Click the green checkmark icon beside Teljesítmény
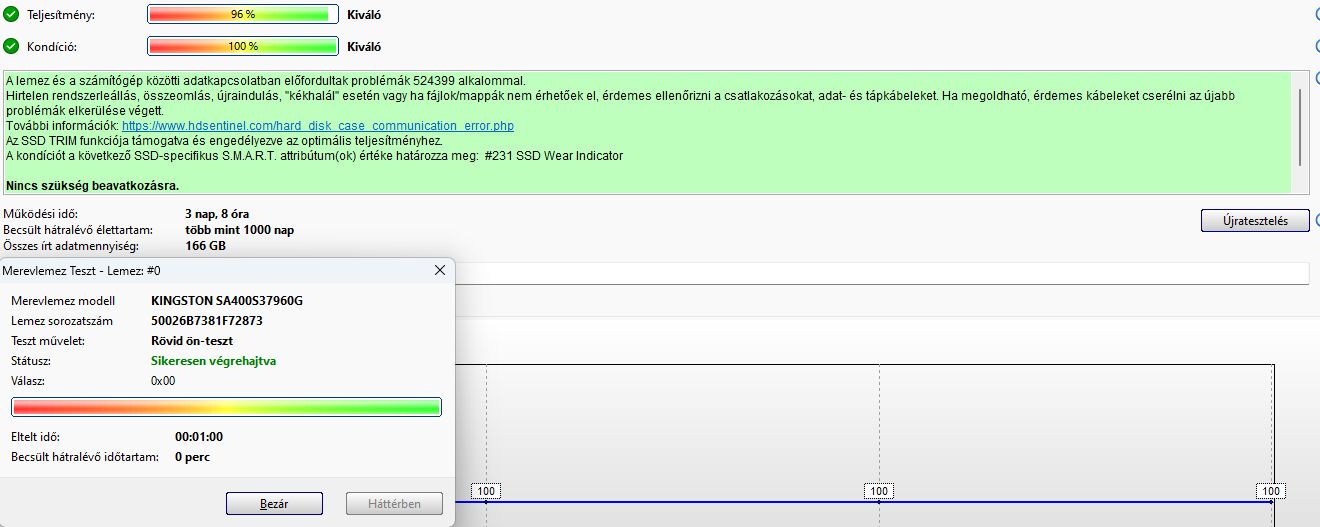The image size is (1320, 527). click(11, 15)
